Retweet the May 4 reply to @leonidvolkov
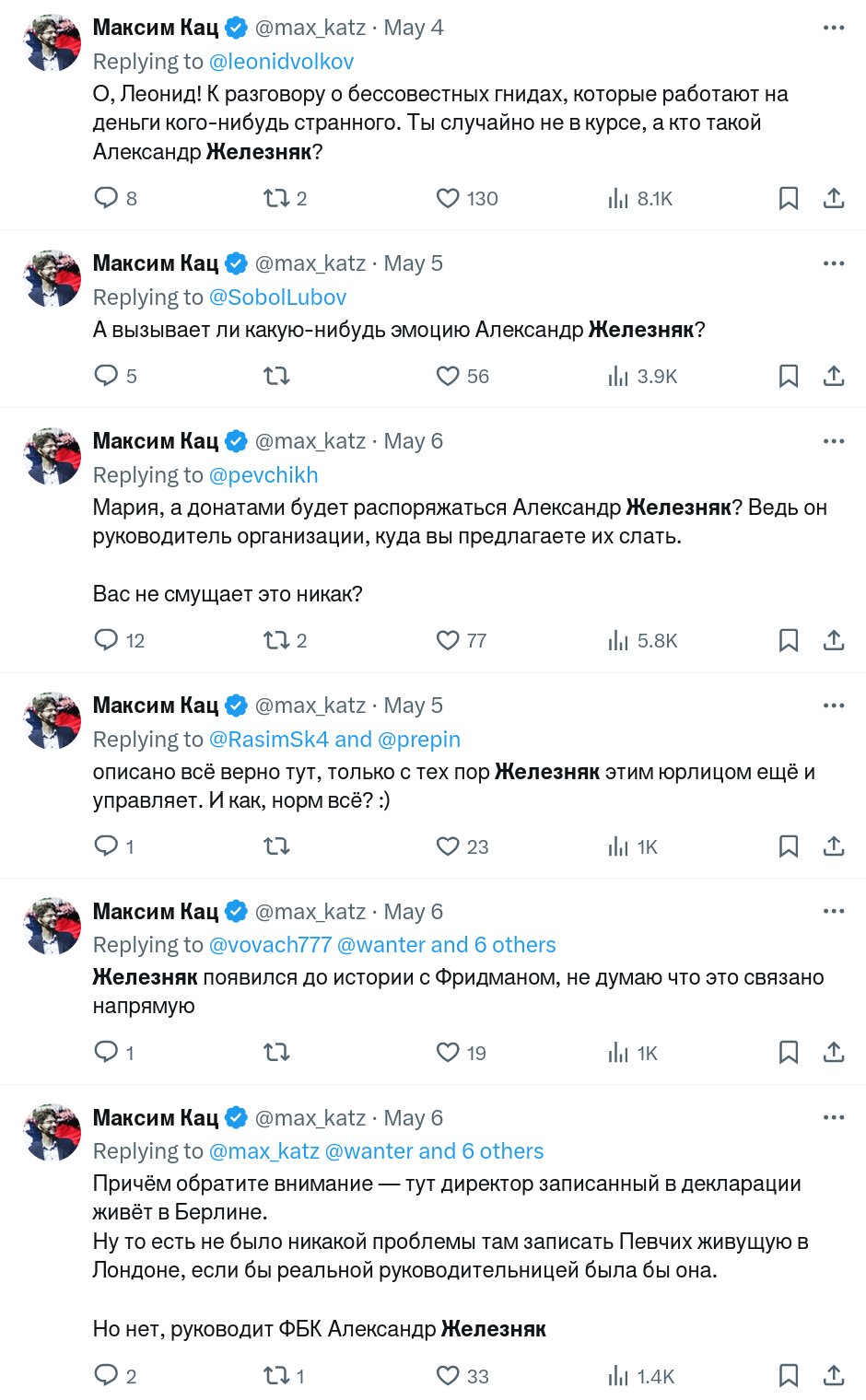866x1400 pixels. pyautogui.click(x=276, y=198)
